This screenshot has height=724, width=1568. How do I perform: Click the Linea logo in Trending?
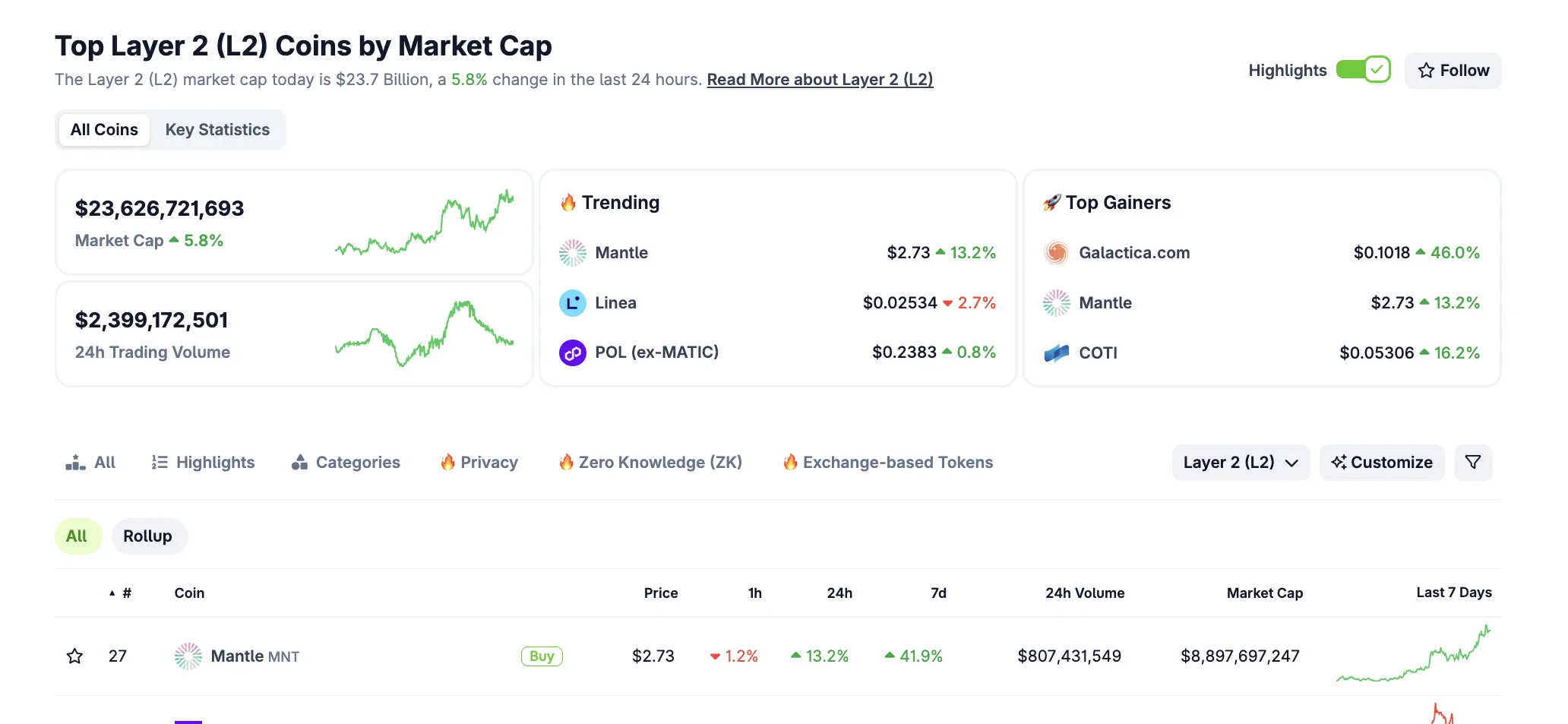click(x=572, y=303)
